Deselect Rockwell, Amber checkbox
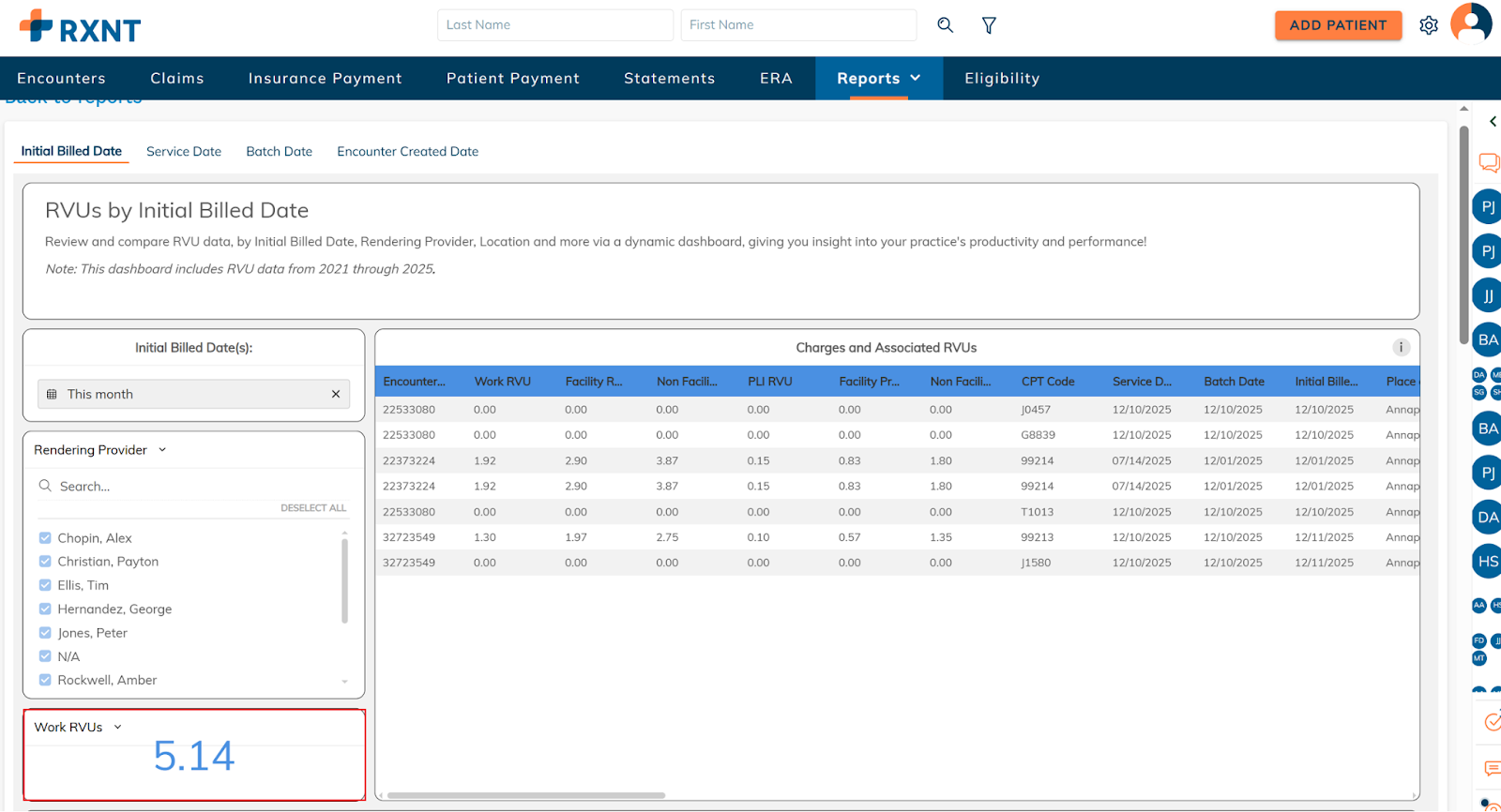This screenshot has height=812, width=1501. [45, 681]
